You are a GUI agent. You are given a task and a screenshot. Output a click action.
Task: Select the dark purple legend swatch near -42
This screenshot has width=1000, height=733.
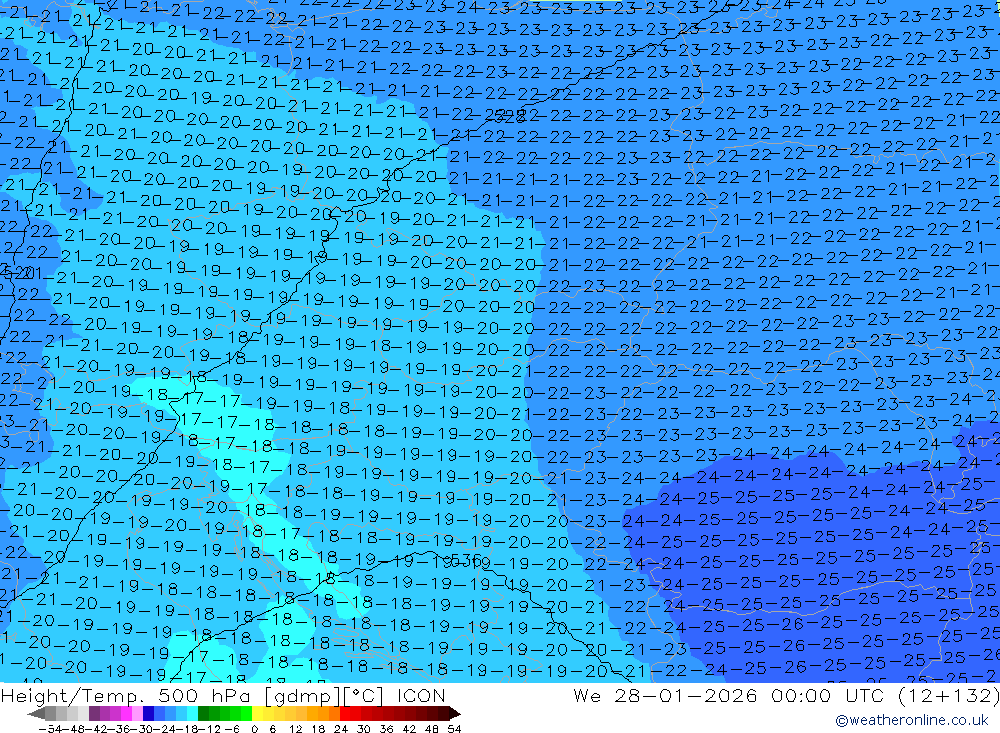coord(94,714)
